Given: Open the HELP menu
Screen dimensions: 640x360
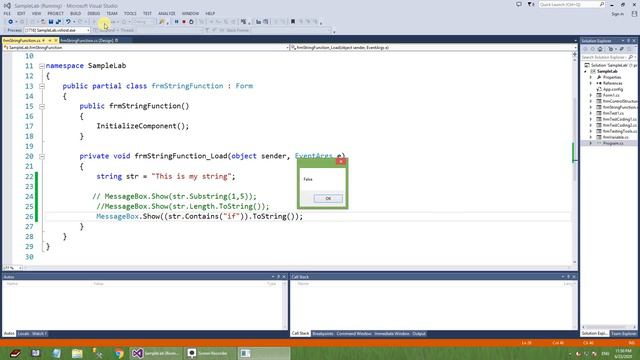Looking at the screenshot, I should pyautogui.click(x=210, y=13).
